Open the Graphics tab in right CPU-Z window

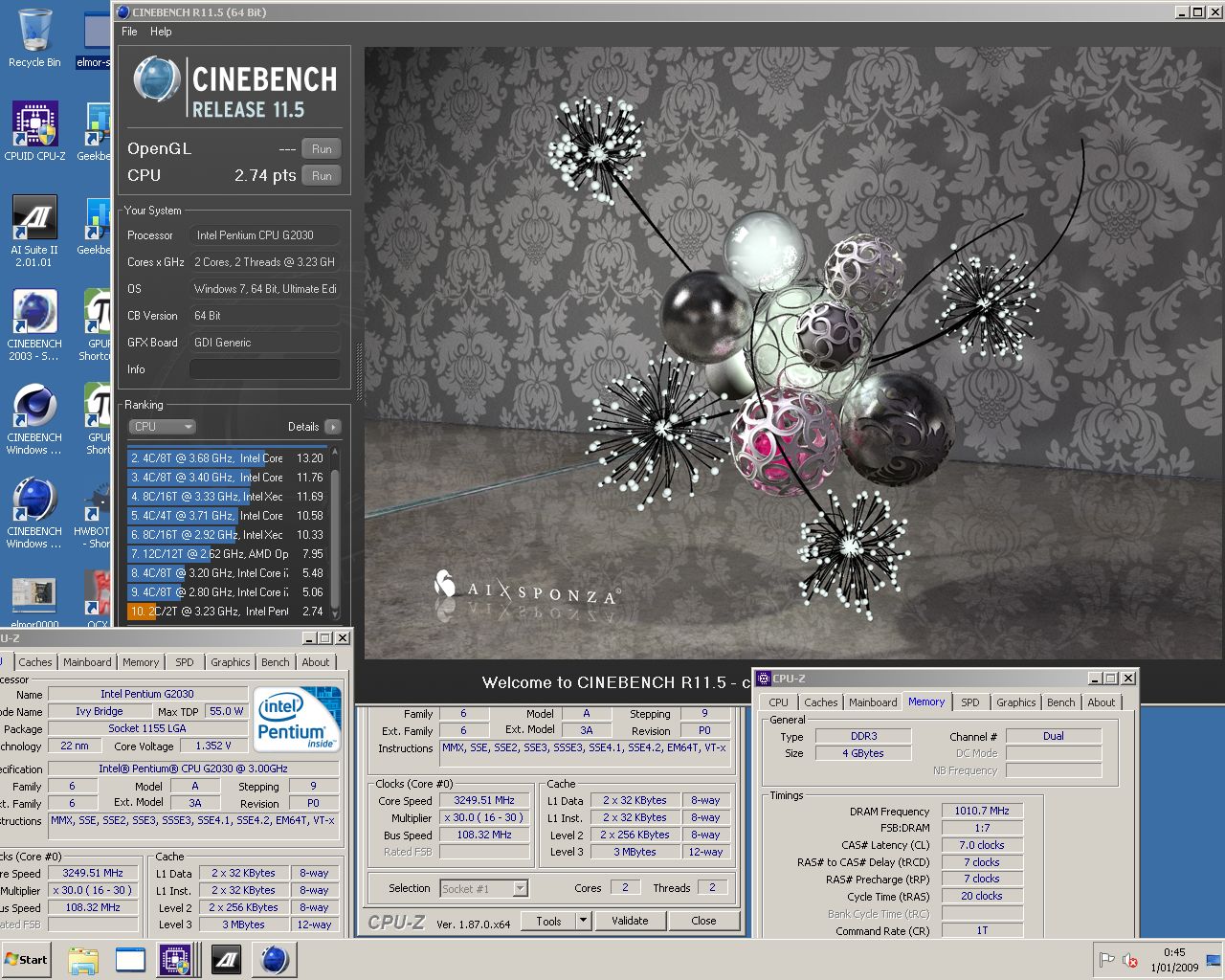point(1015,702)
